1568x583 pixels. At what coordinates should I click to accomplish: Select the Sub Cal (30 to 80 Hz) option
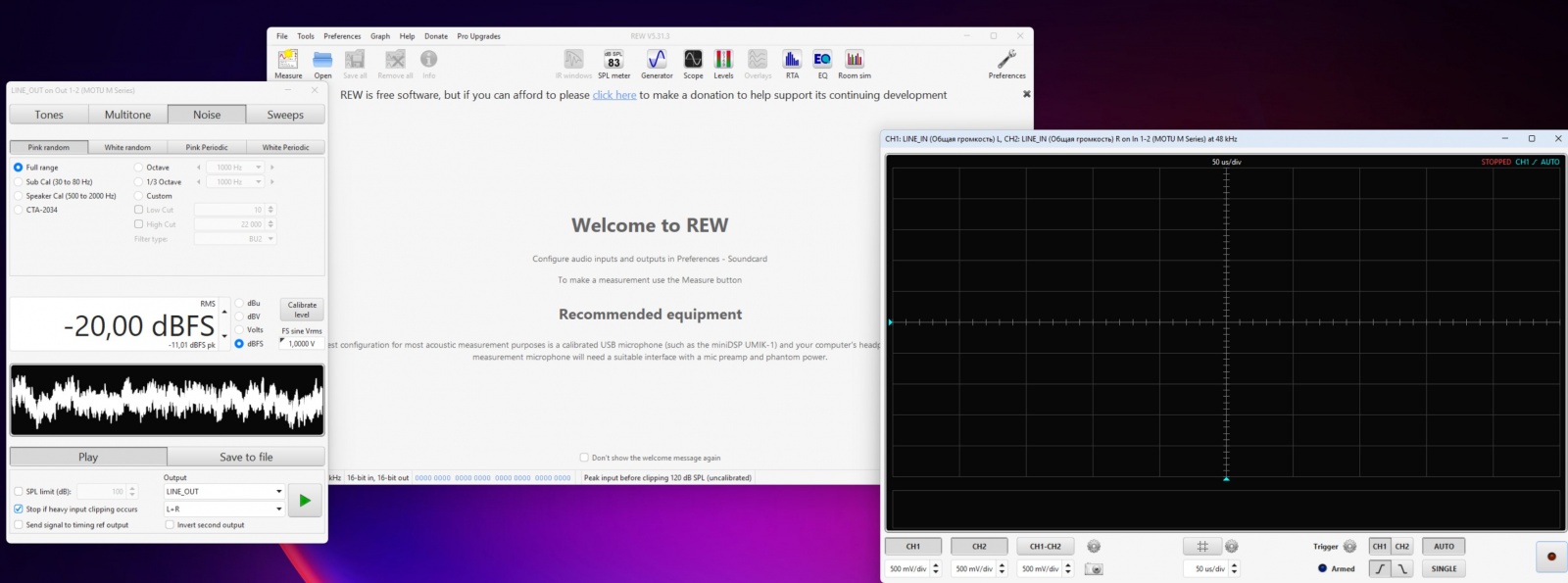coord(19,182)
